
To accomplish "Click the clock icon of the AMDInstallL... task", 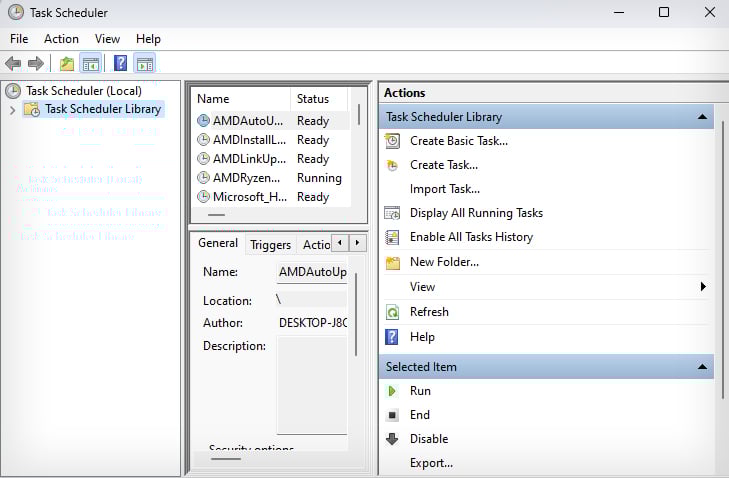I will tap(203, 139).
